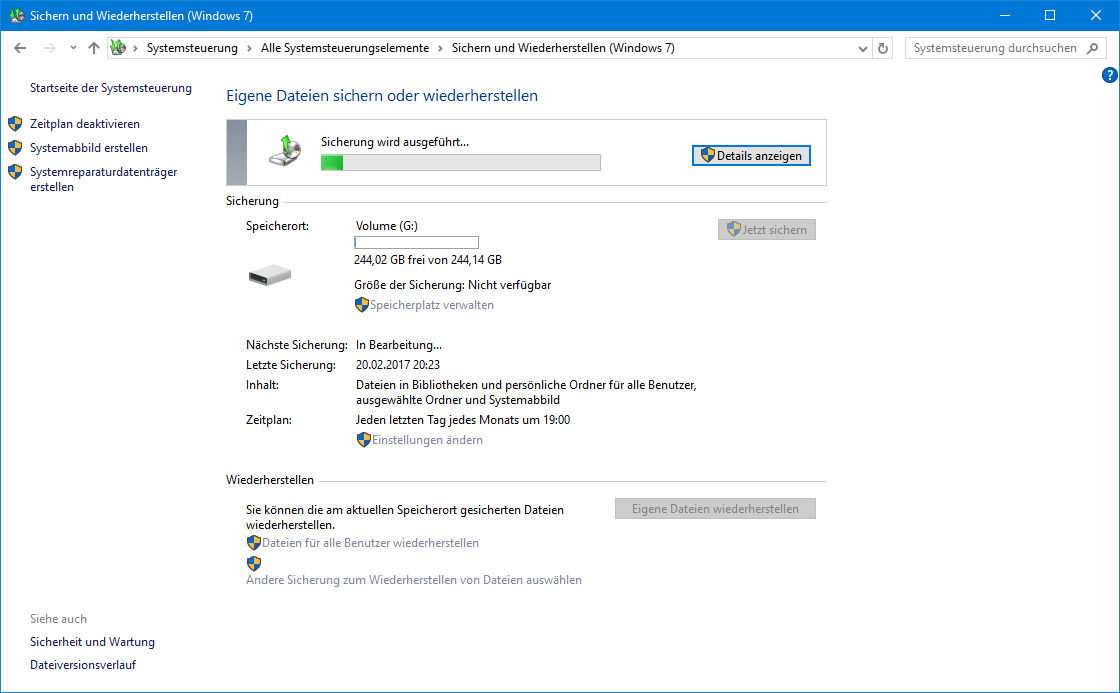Select Sichern und Wiederherstellen (Windows 7) breadcrumb

(563, 48)
